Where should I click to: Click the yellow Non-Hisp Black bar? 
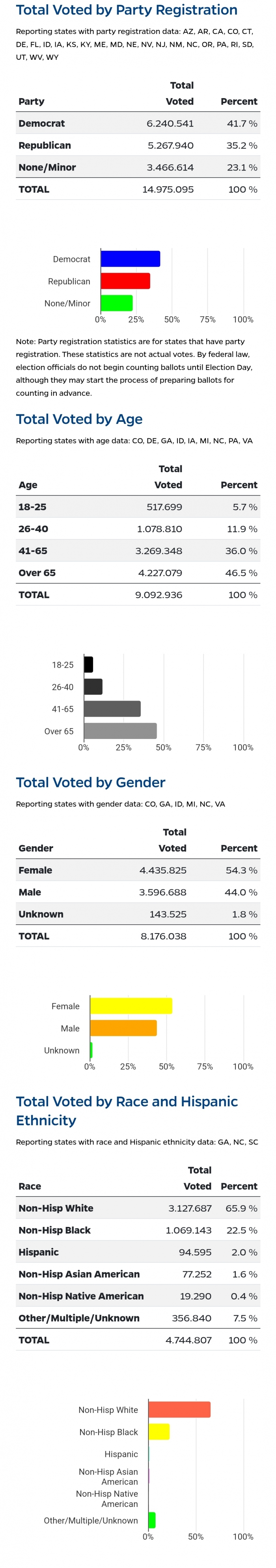tap(159, 1431)
